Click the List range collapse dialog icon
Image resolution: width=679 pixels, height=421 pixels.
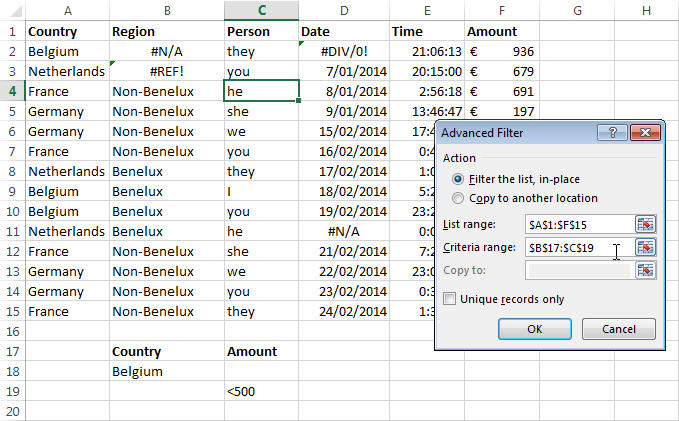click(x=645, y=224)
